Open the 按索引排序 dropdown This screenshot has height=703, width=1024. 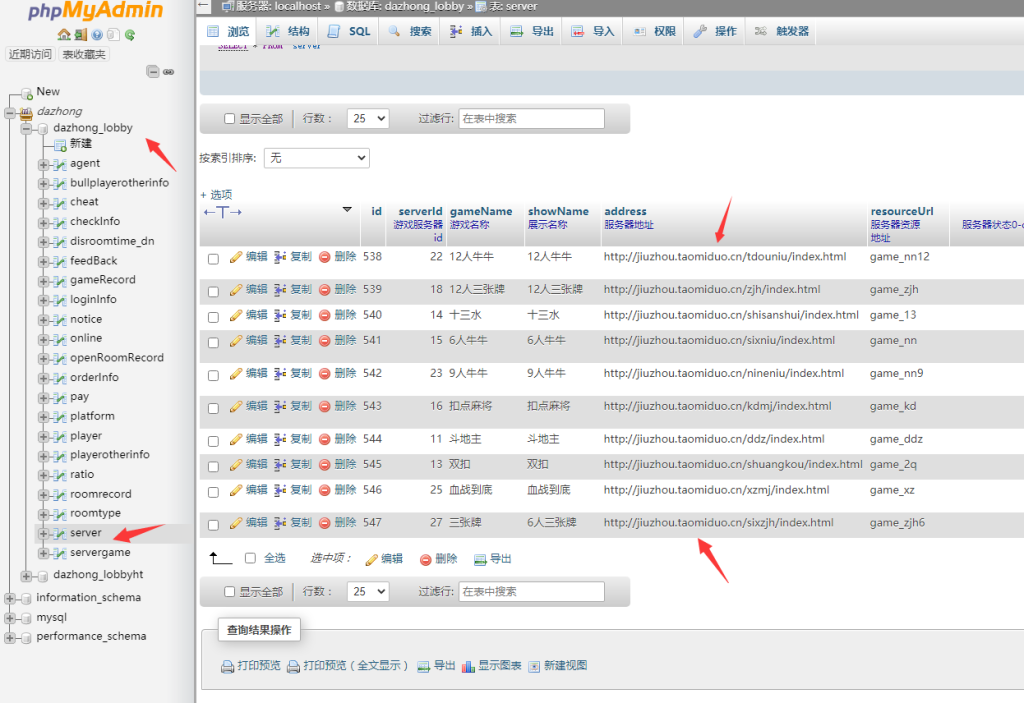(x=316, y=158)
